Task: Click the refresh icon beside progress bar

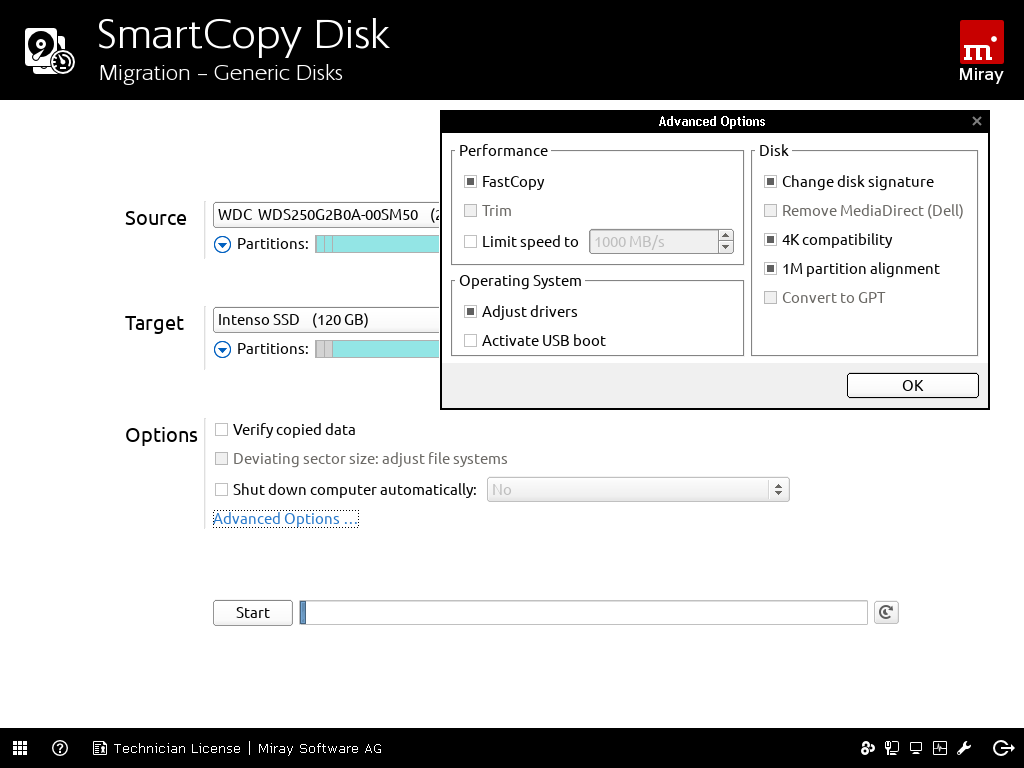Action: point(885,612)
